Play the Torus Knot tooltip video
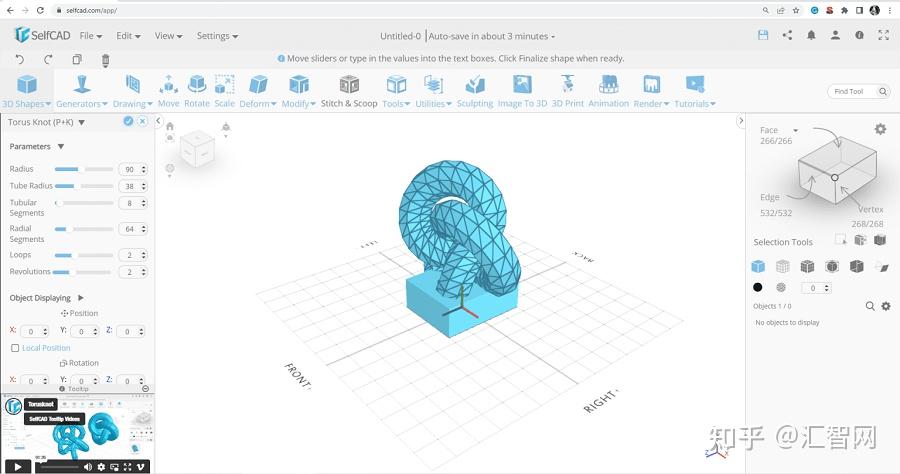The width and height of the screenshot is (900, 474). click(x=17, y=467)
